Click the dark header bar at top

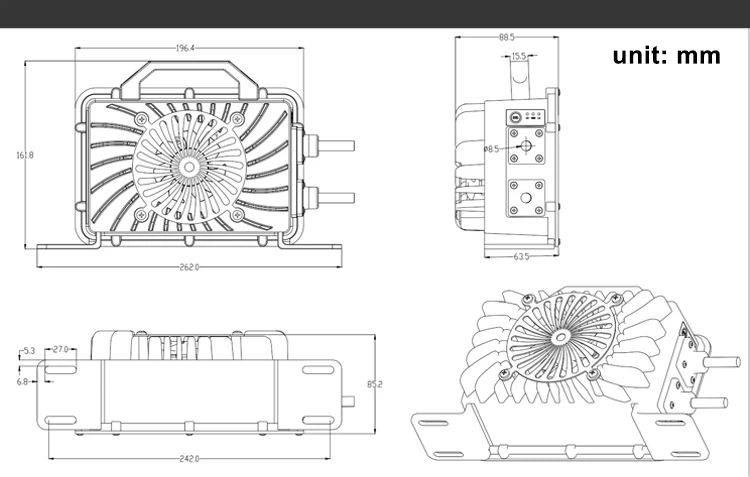[375, 13]
